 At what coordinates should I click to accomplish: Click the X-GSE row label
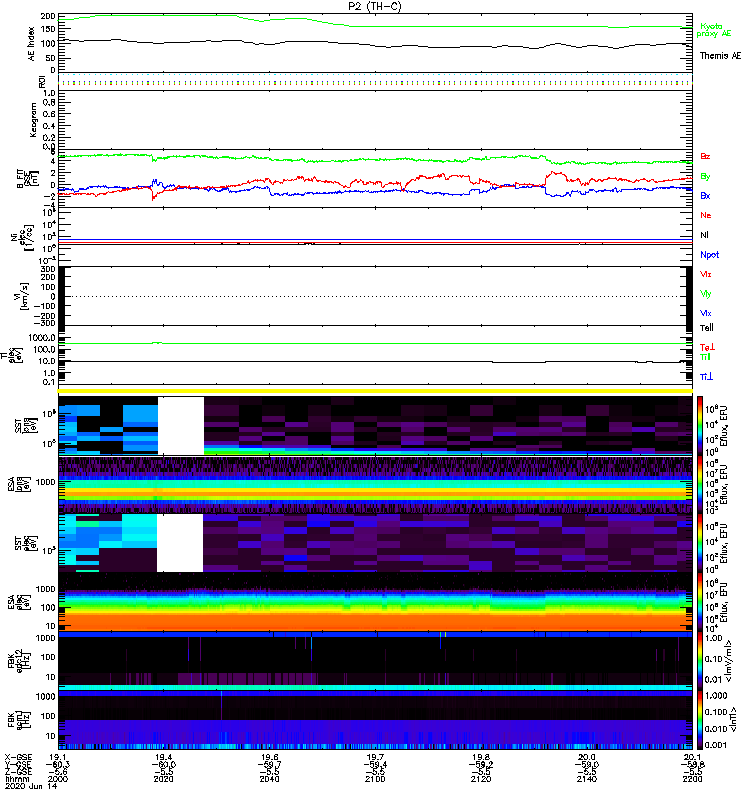click(18, 757)
